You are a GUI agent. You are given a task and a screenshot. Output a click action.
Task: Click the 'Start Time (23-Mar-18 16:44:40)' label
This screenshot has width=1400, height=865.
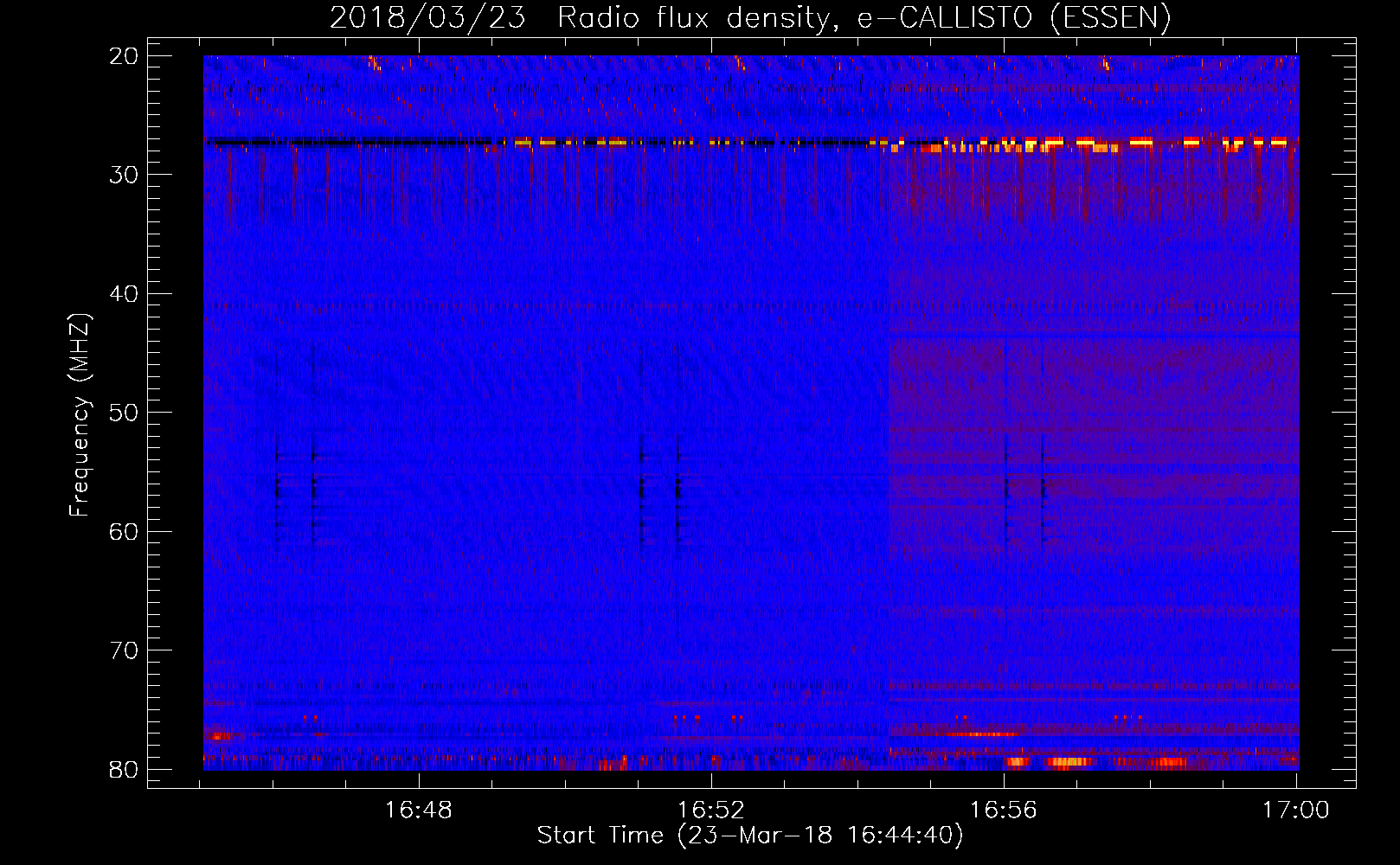click(x=750, y=836)
